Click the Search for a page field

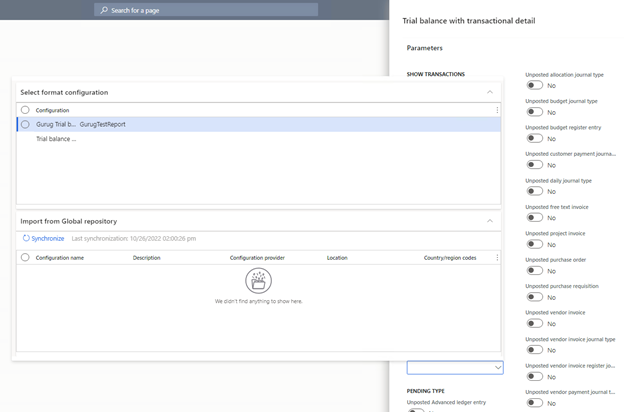210,10
